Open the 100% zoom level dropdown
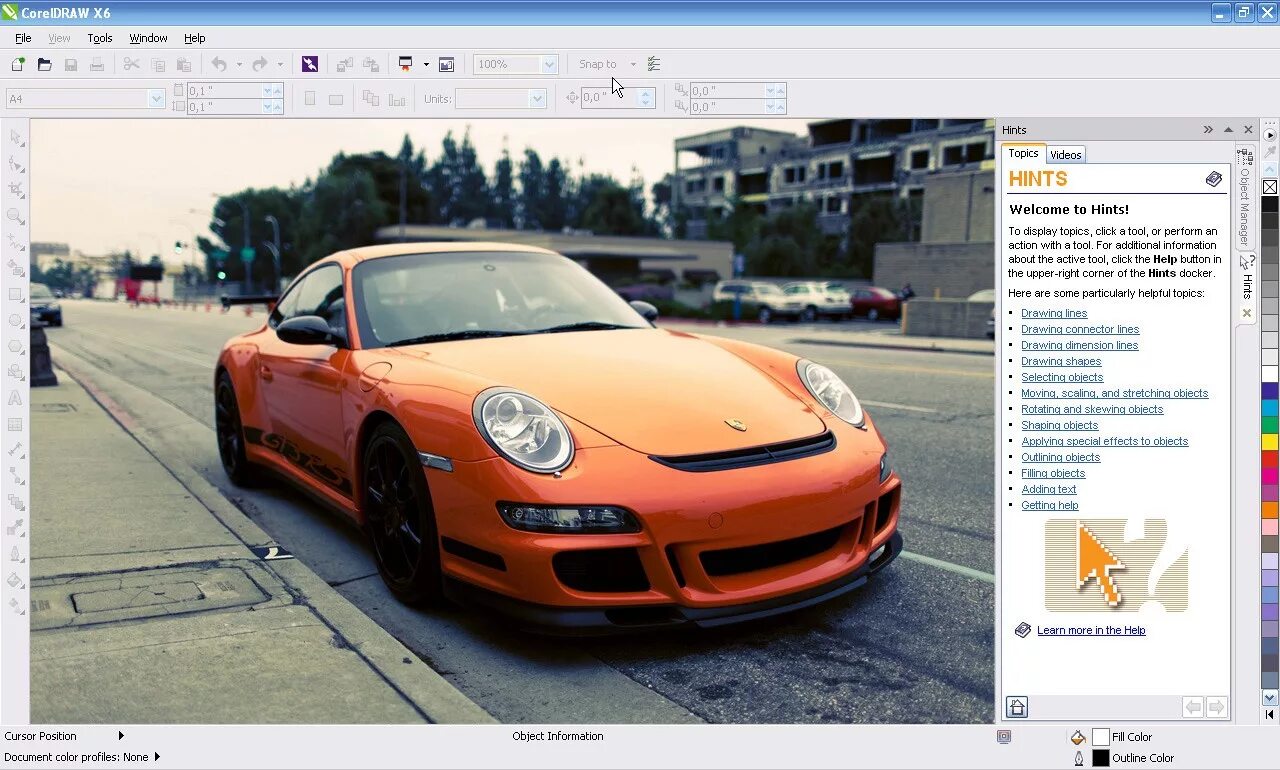The image size is (1280, 770). pos(548,64)
